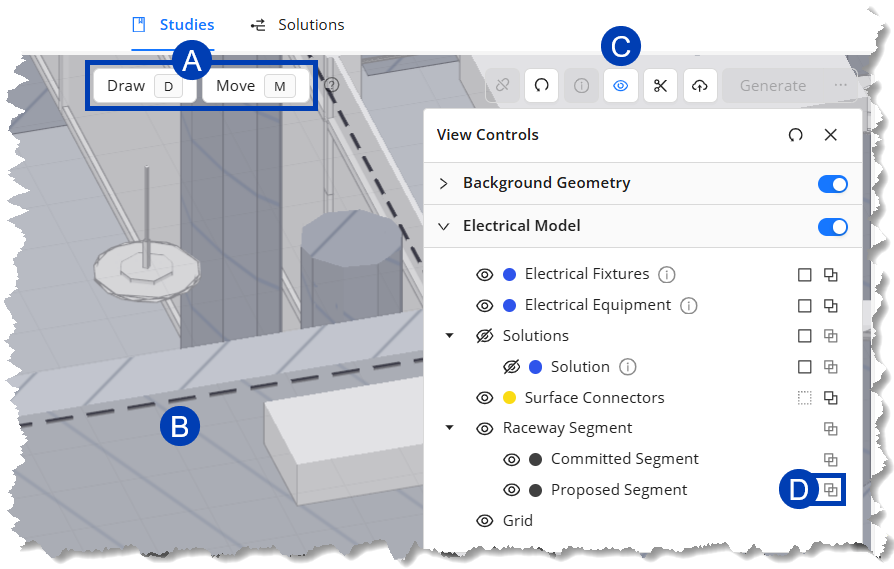Screen dimensions: 894x569
Task: Click the Generate button
Action: point(773,86)
